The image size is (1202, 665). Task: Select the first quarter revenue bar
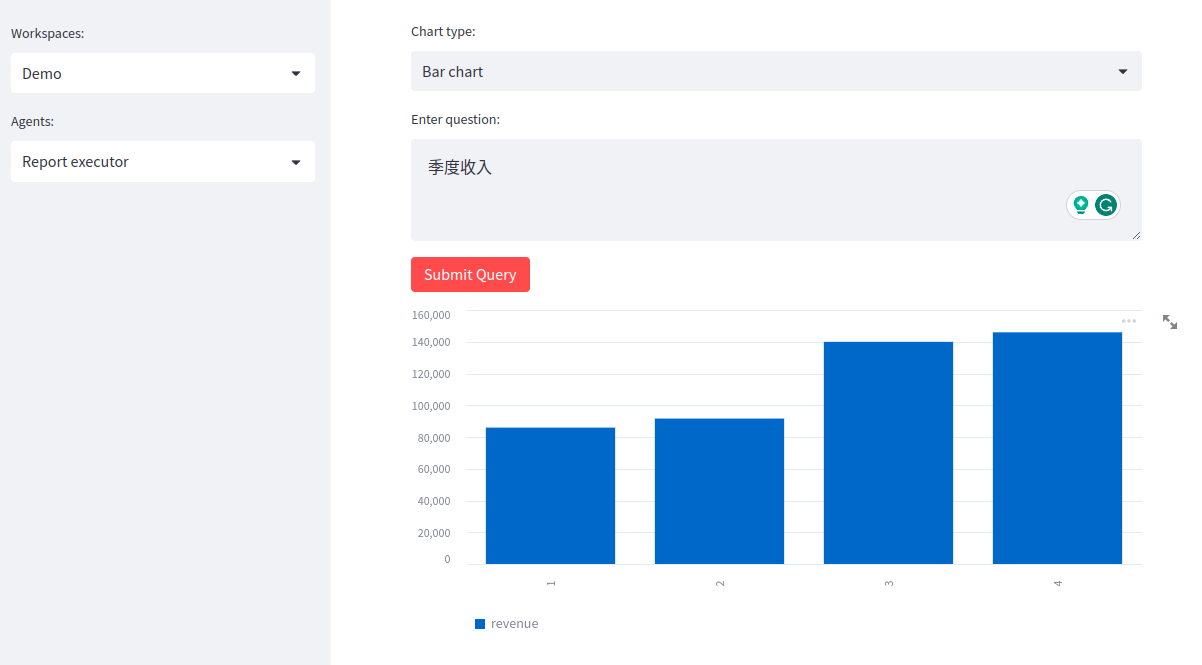pos(550,495)
